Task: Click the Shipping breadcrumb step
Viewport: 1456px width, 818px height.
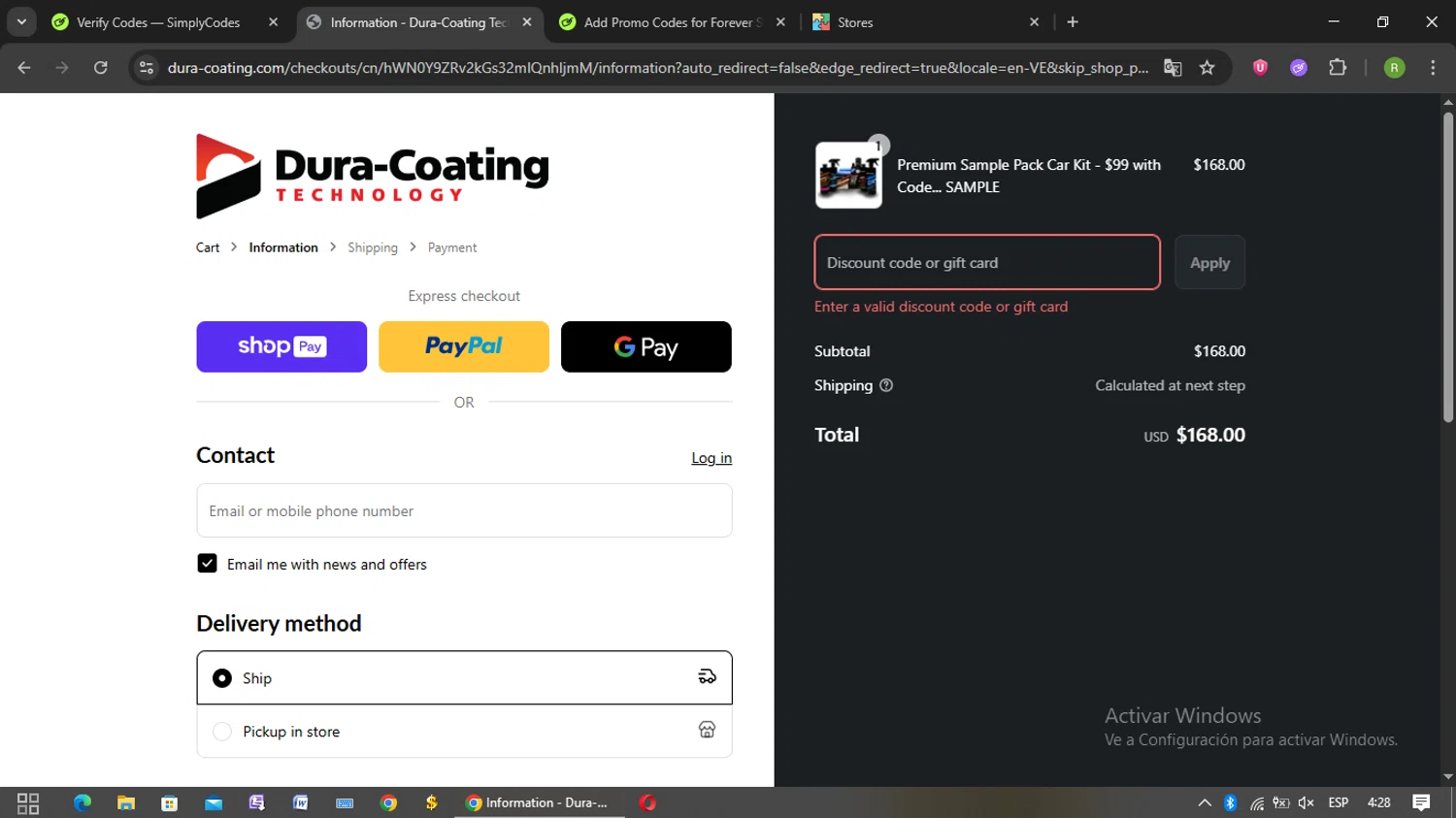Action: [373, 247]
